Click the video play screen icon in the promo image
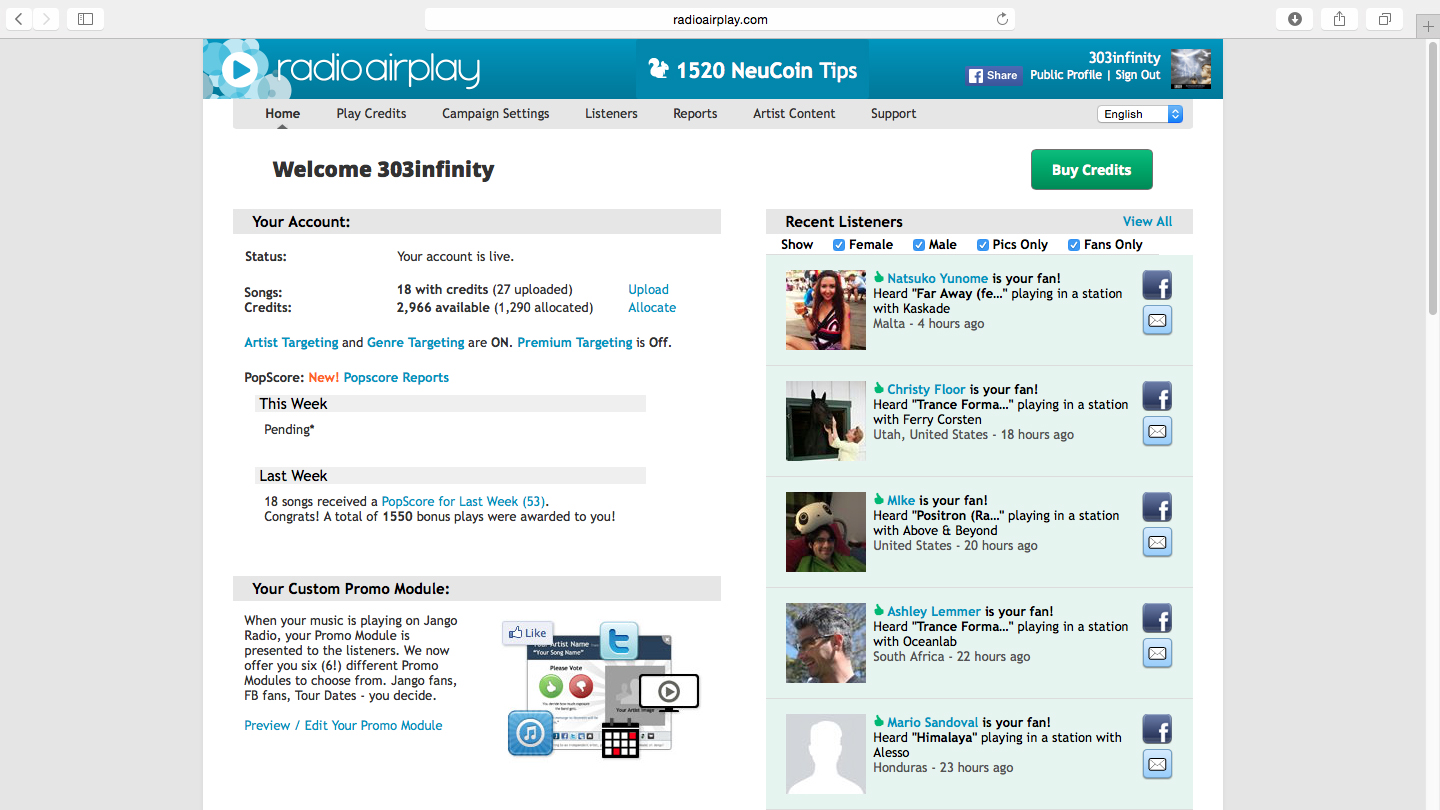The image size is (1440, 810). point(669,692)
